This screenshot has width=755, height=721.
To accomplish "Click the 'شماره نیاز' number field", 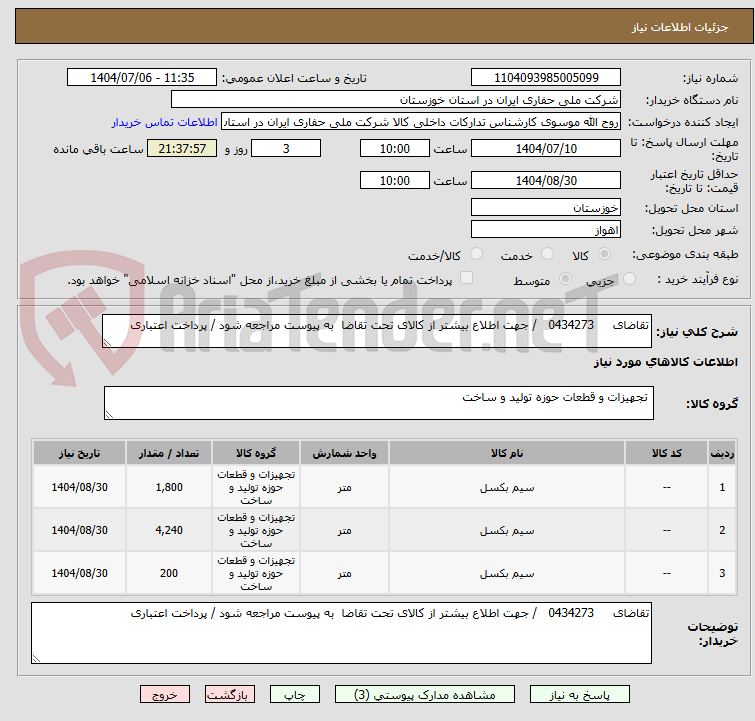I will pos(546,78).
